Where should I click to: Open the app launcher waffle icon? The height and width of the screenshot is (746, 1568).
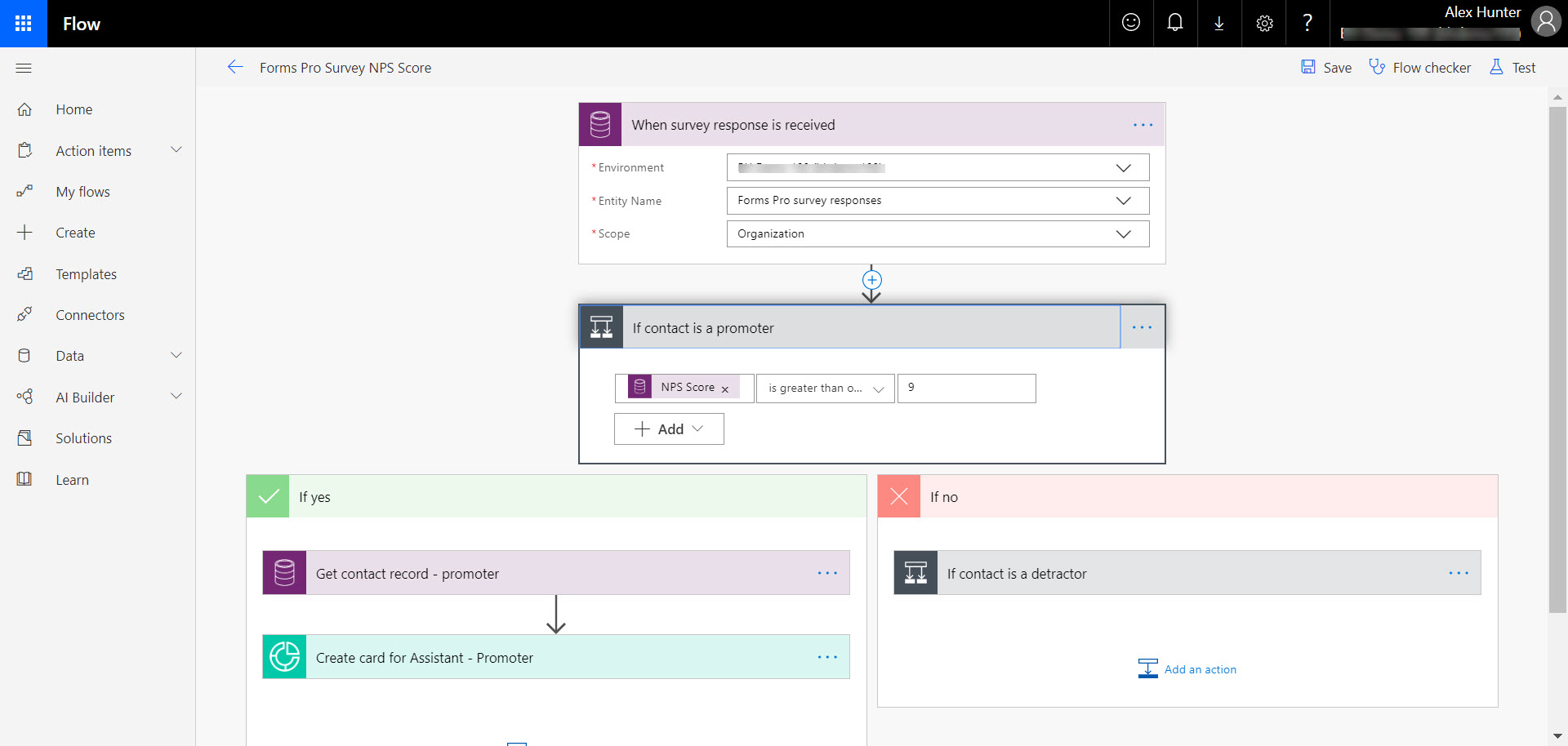(23, 23)
